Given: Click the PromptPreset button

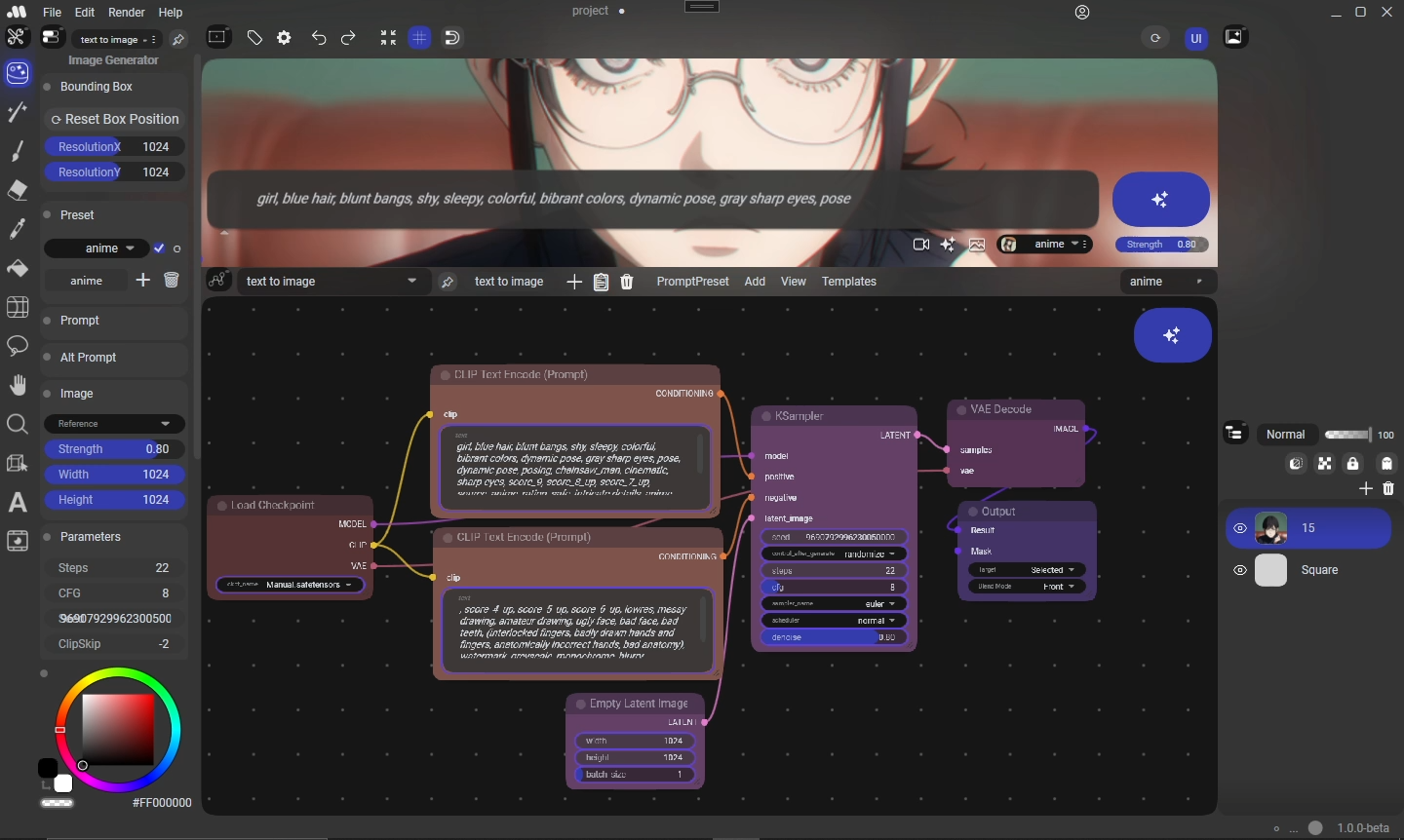Looking at the screenshot, I should 692,282.
